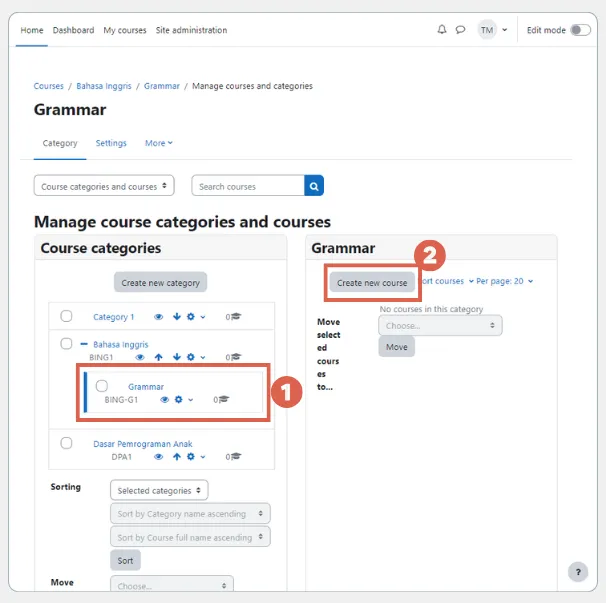The height and width of the screenshot is (603, 606).
Task: Move Bahasa Inggris down with arrow icon
Action: point(177,357)
